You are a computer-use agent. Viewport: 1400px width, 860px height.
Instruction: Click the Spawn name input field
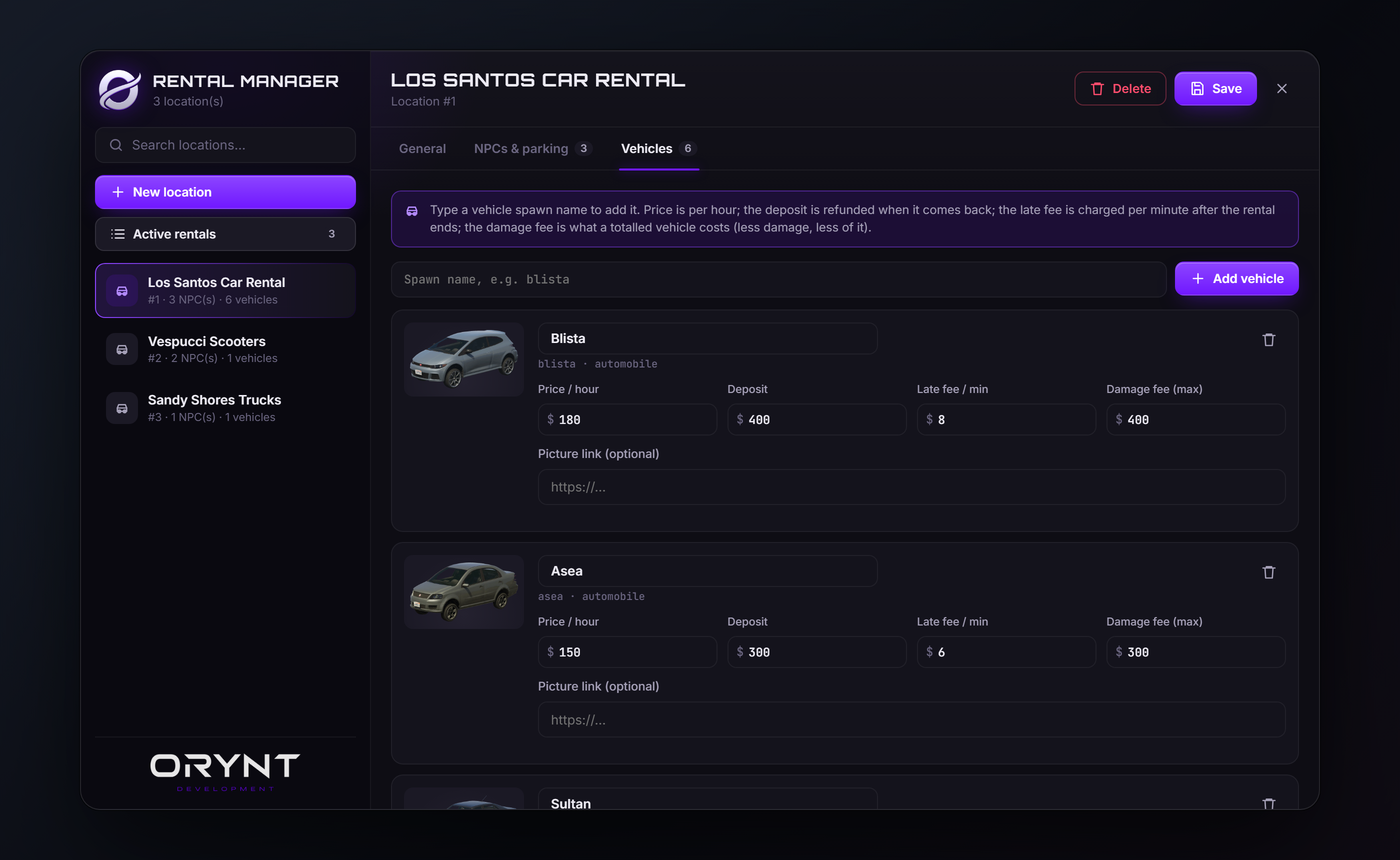click(778, 279)
